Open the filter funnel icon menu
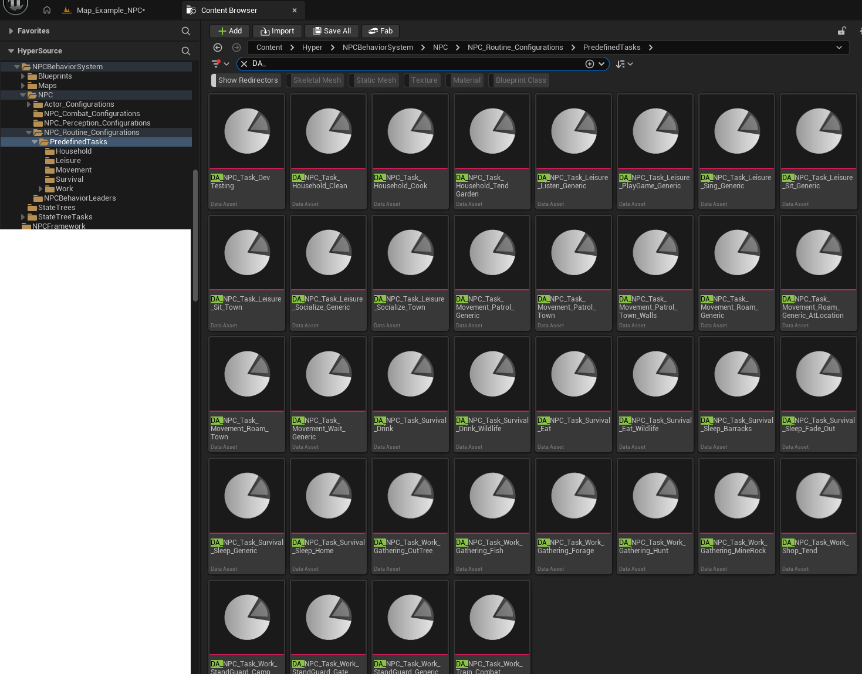 tap(217, 64)
